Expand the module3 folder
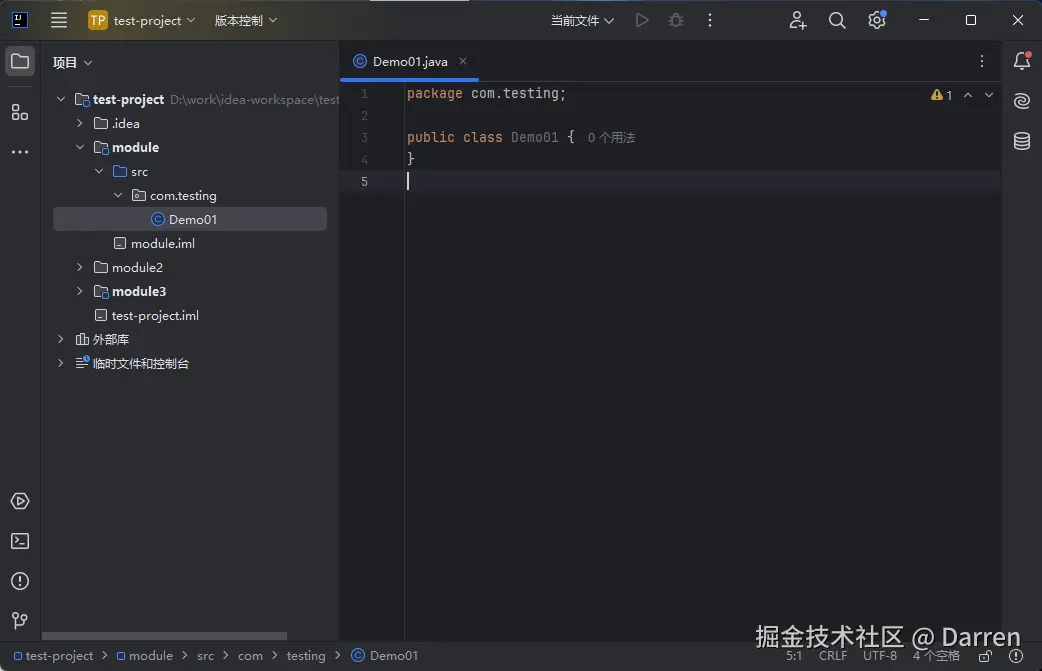The width and height of the screenshot is (1042, 671). (x=80, y=291)
